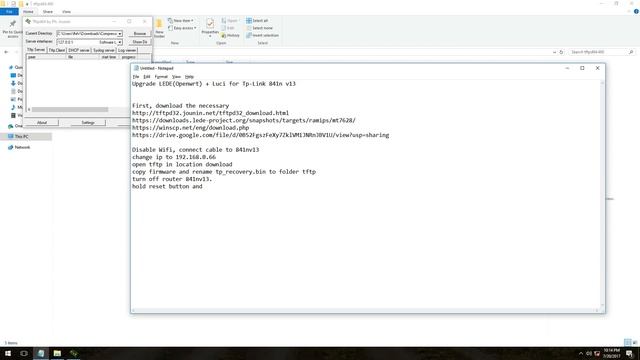The width and height of the screenshot is (640, 360).
Task: Click the 'hold reset button and' line
Action: click(167, 186)
